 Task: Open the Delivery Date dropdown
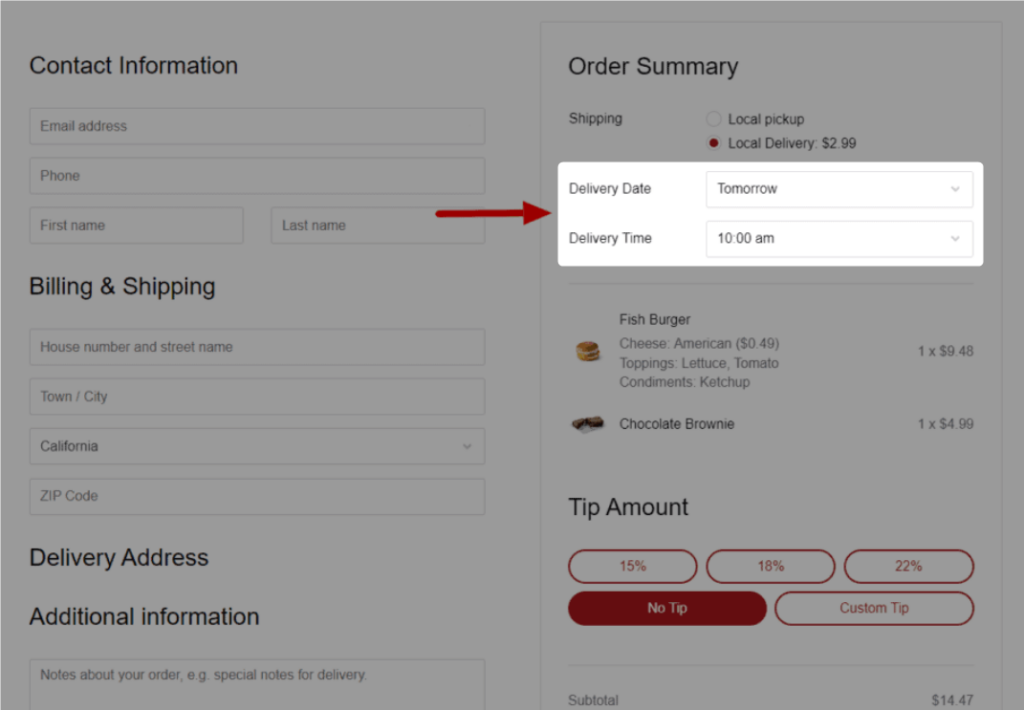(x=838, y=188)
